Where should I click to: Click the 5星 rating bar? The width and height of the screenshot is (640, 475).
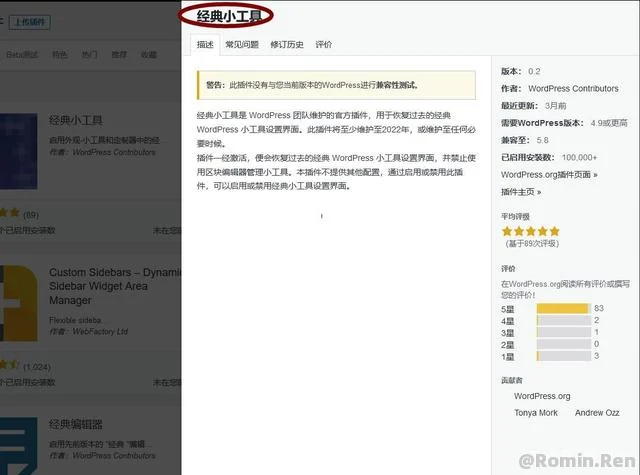[x=563, y=308]
